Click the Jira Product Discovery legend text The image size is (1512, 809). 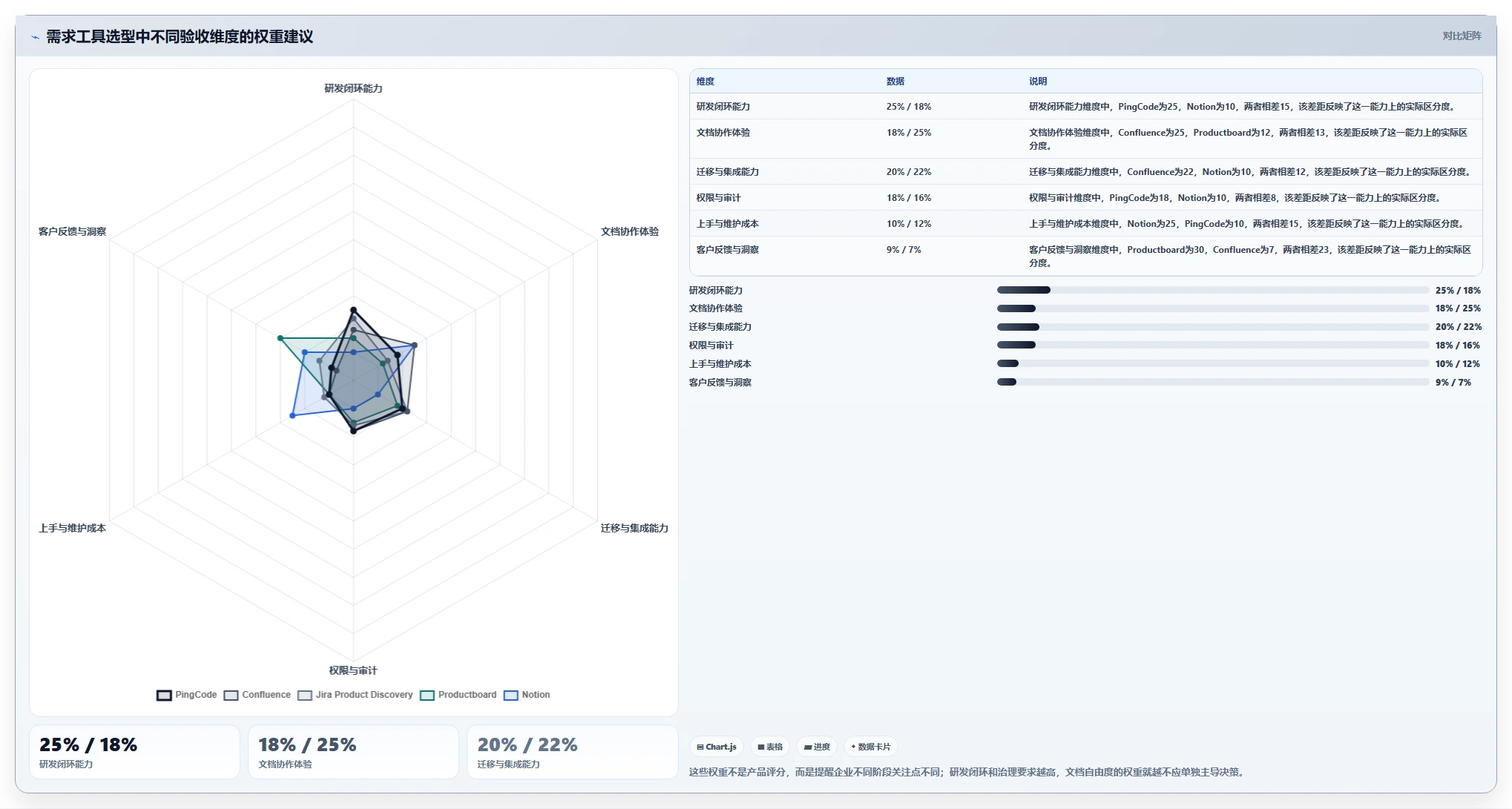364,695
